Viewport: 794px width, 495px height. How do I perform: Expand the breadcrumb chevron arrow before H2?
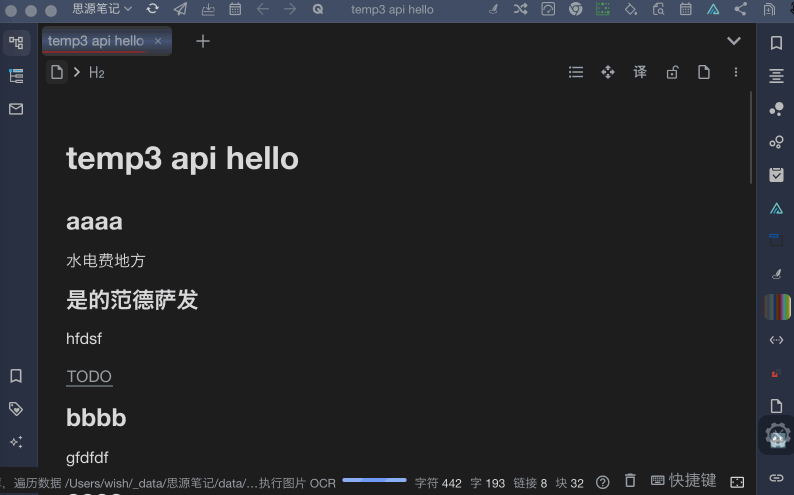click(x=76, y=72)
